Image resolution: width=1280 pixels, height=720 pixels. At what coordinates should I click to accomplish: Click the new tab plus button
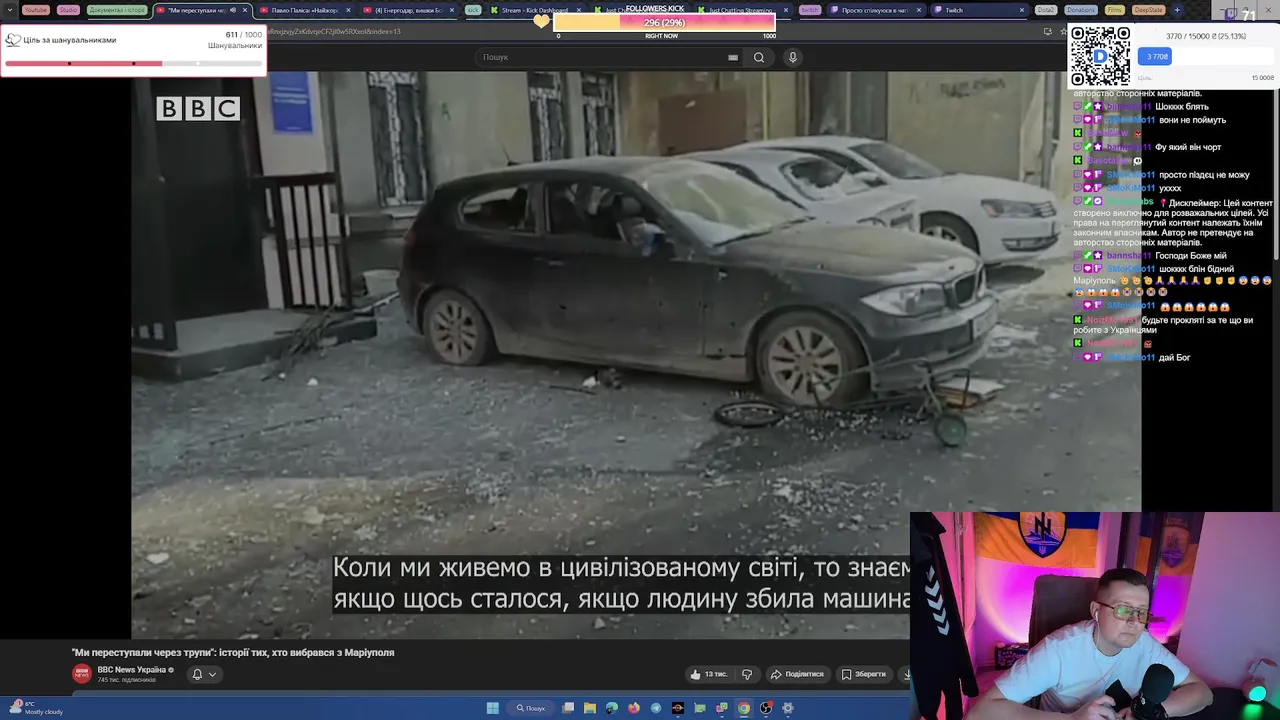[1176, 10]
